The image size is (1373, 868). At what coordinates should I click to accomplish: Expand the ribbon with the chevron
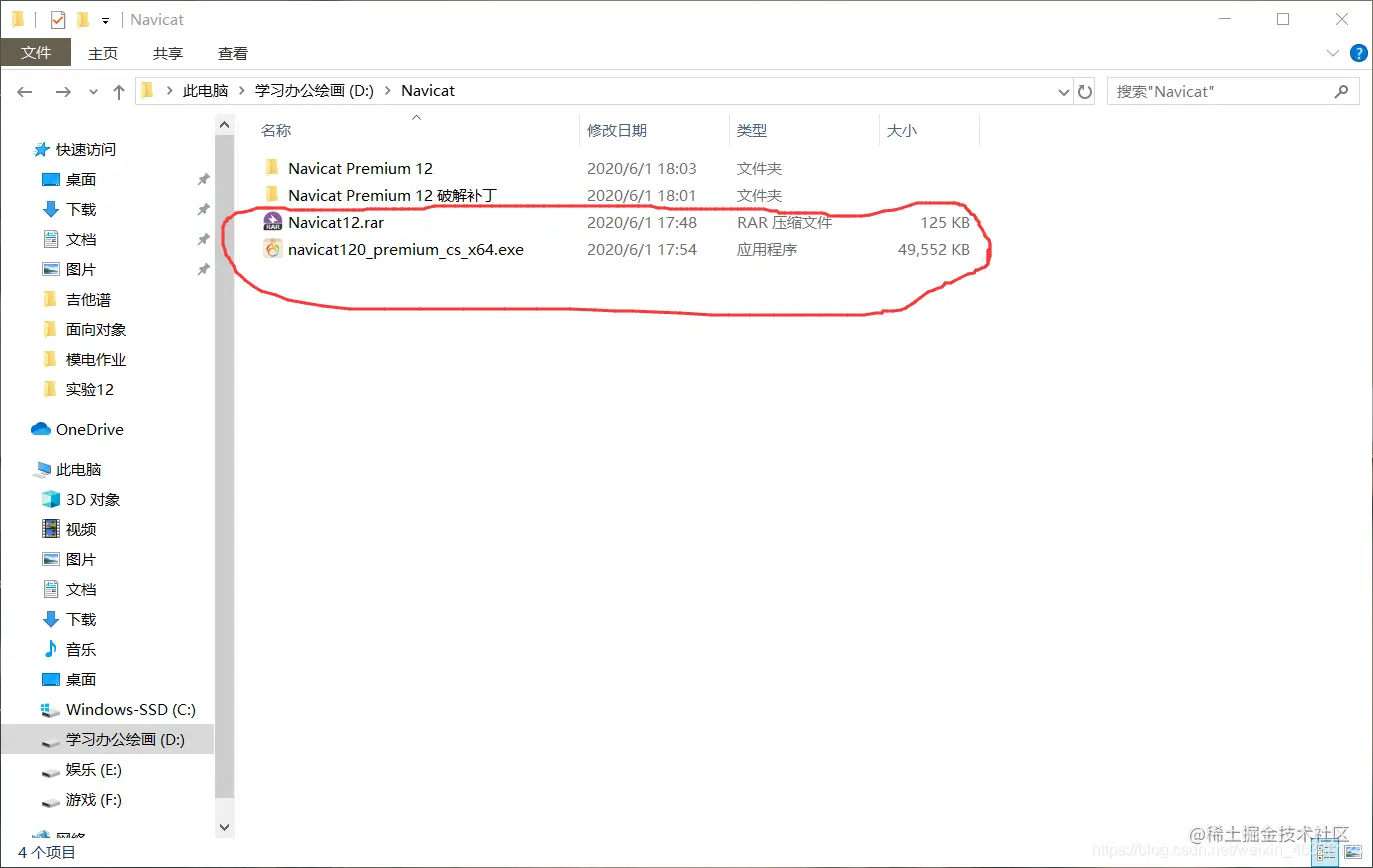[x=1333, y=53]
